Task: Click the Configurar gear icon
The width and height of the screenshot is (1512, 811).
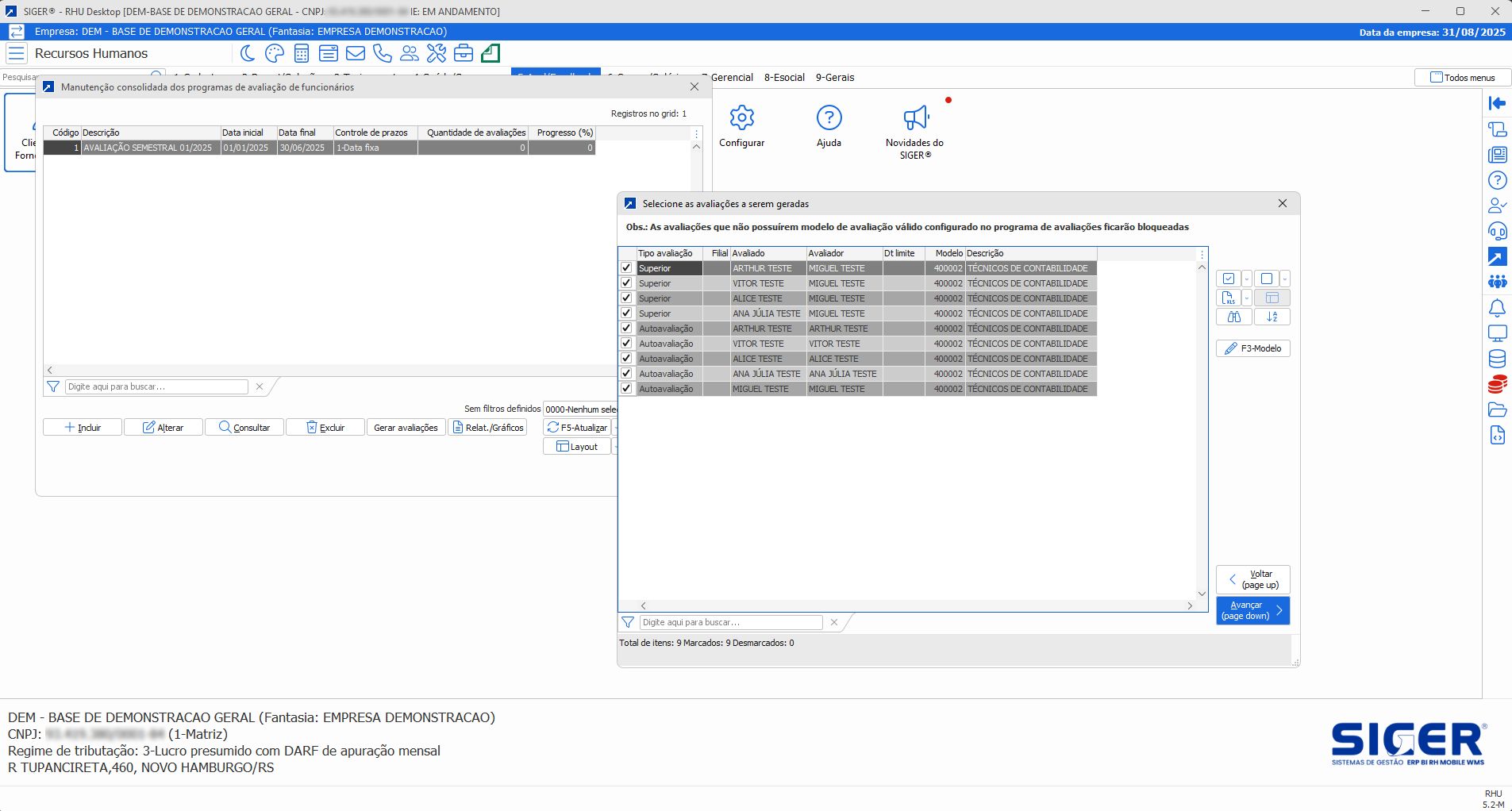Action: point(741,118)
